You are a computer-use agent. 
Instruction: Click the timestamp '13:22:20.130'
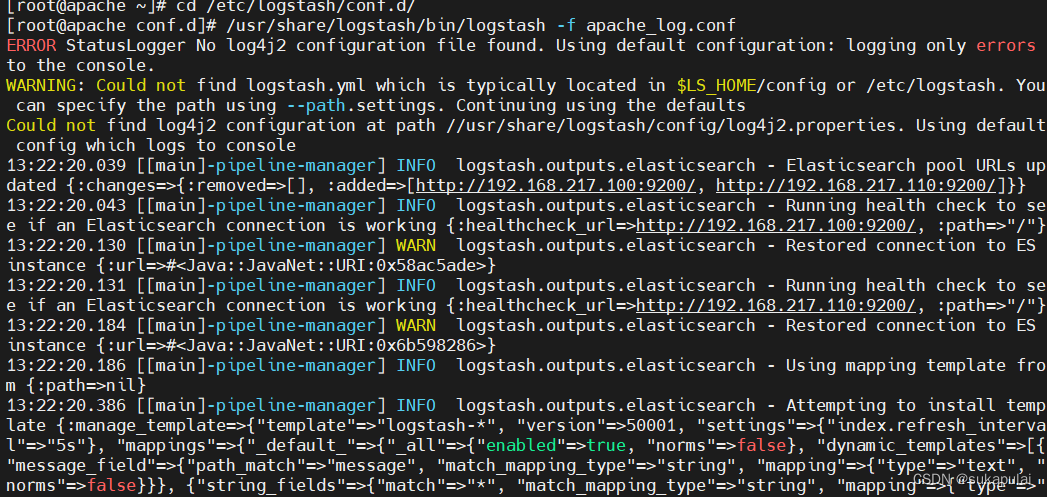(x=66, y=245)
